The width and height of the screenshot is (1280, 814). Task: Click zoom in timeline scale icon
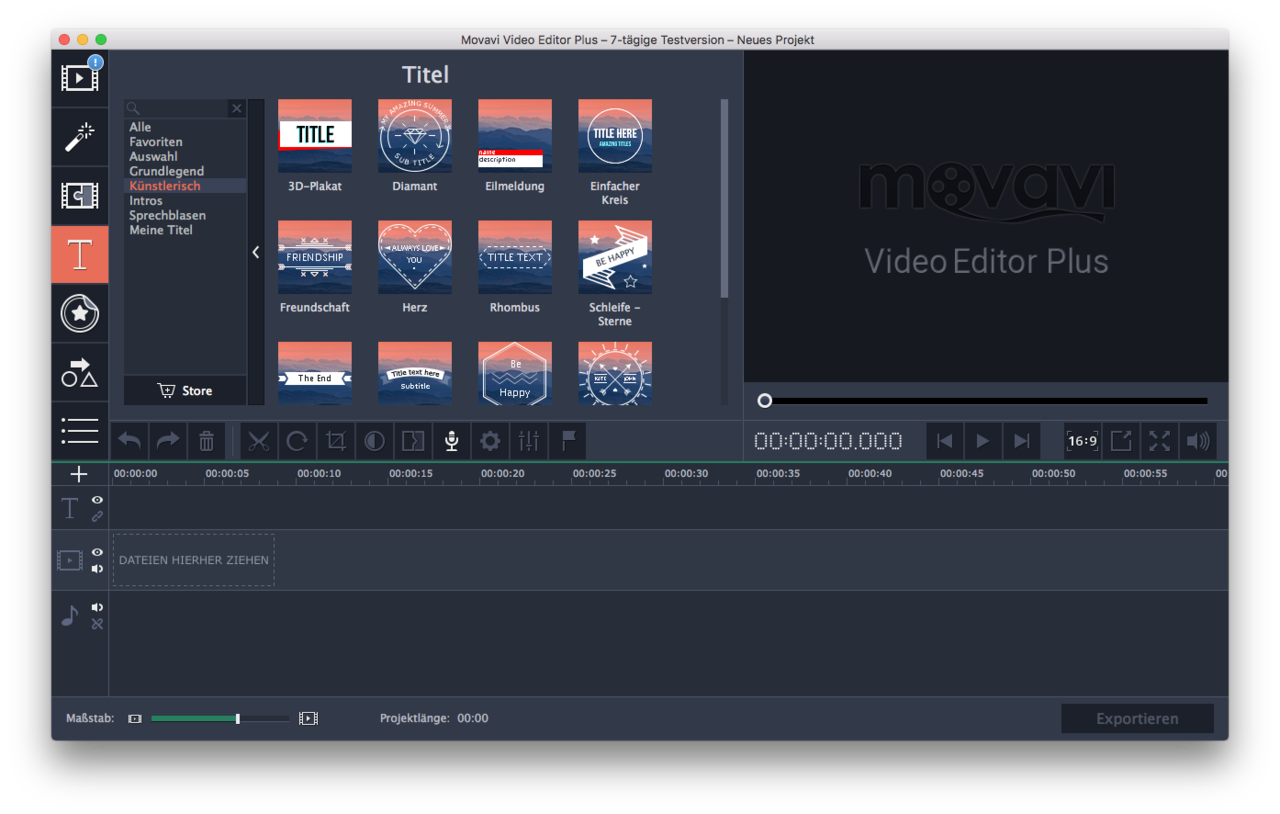(308, 718)
